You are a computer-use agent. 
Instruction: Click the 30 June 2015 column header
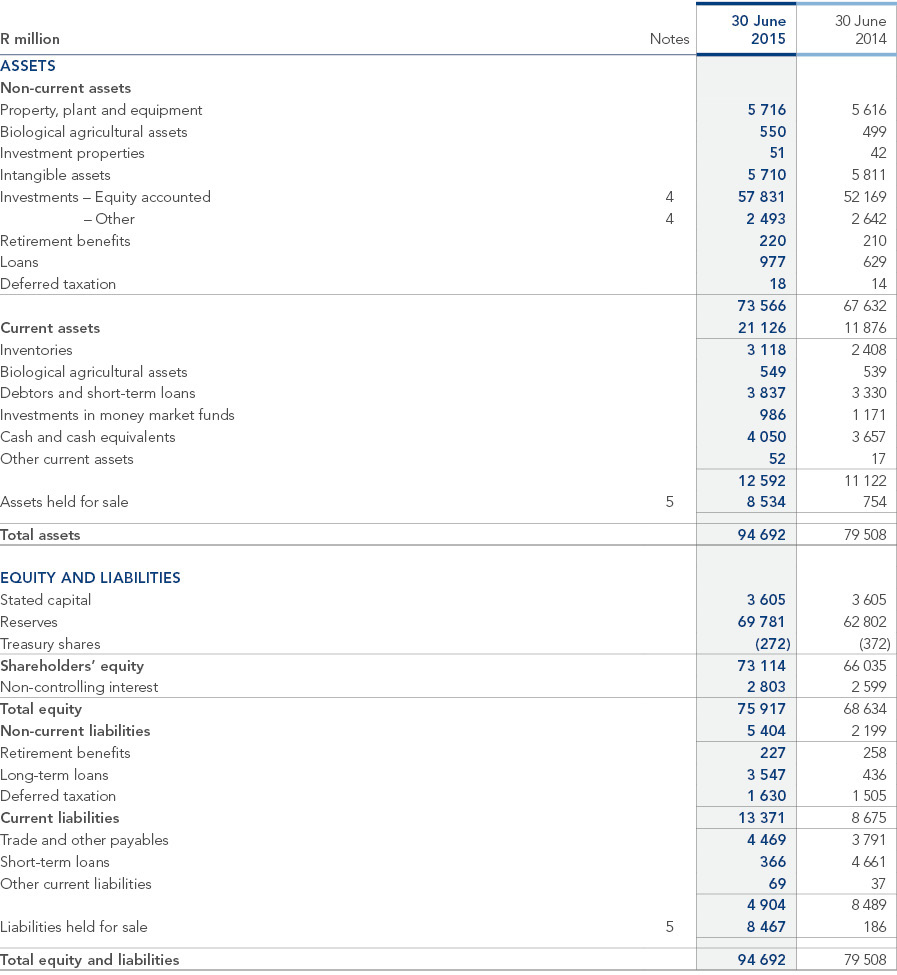tap(758, 30)
